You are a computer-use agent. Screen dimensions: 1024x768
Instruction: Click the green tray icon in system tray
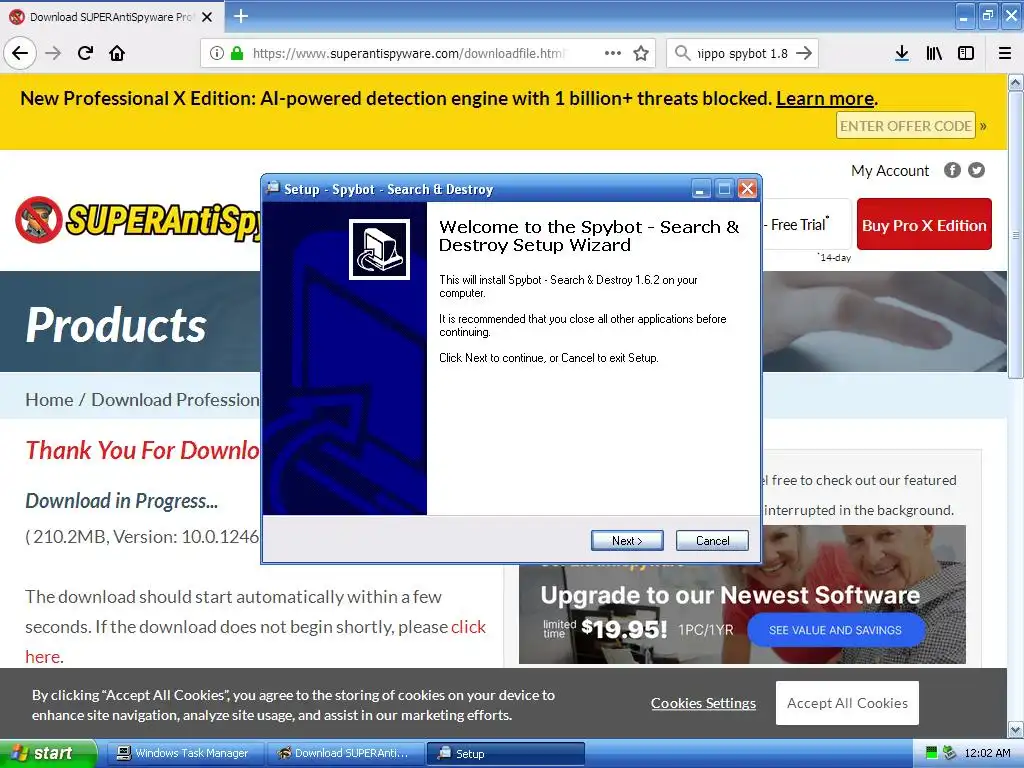coord(931,753)
